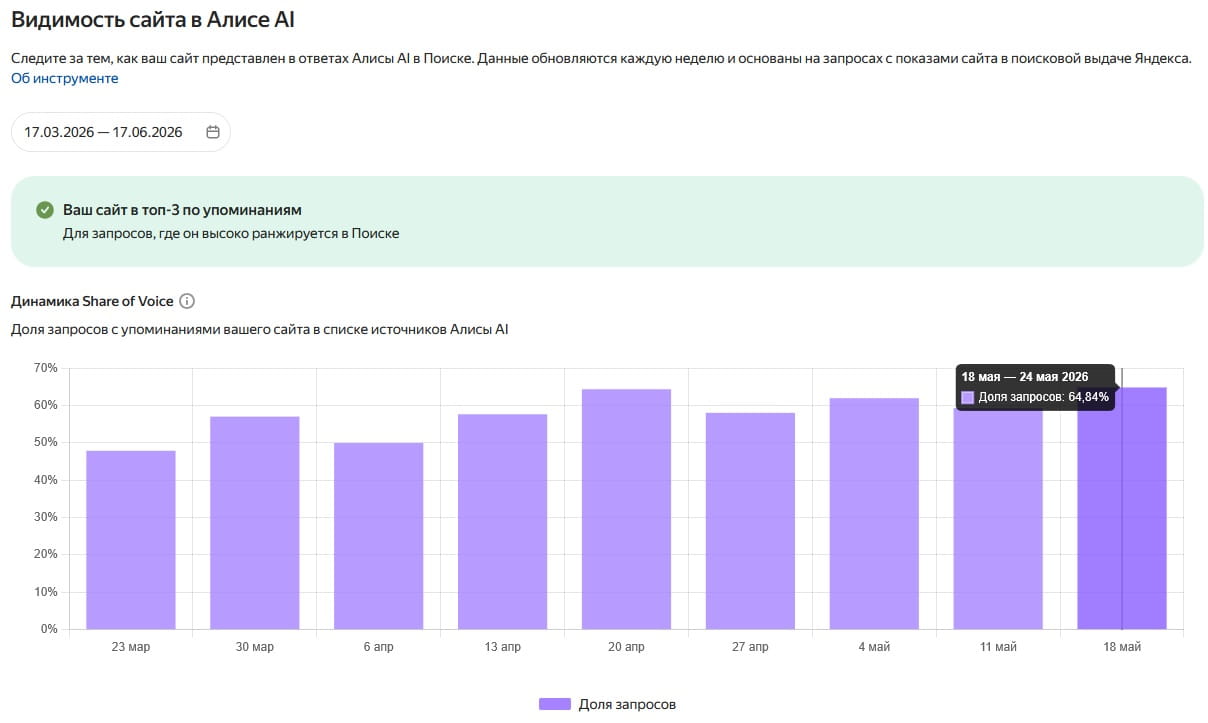The image size is (1208, 723).
Task: Click the "30 мар" axis label
Action: point(254,647)
